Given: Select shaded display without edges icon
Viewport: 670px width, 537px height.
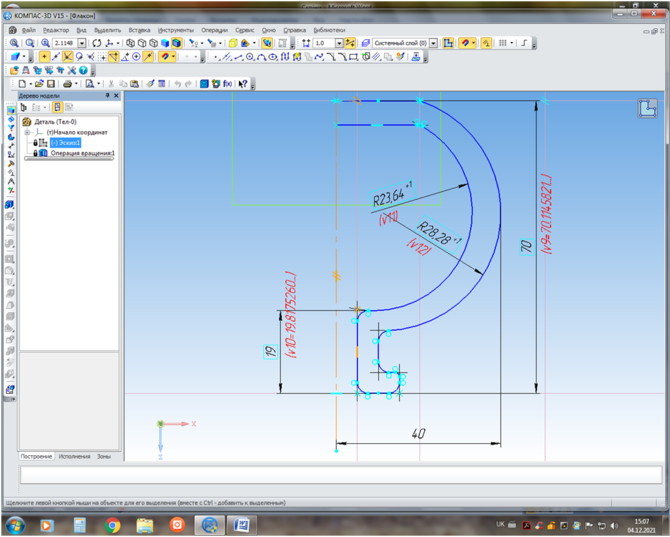Looking at the screenshot, I should point(165,43).
